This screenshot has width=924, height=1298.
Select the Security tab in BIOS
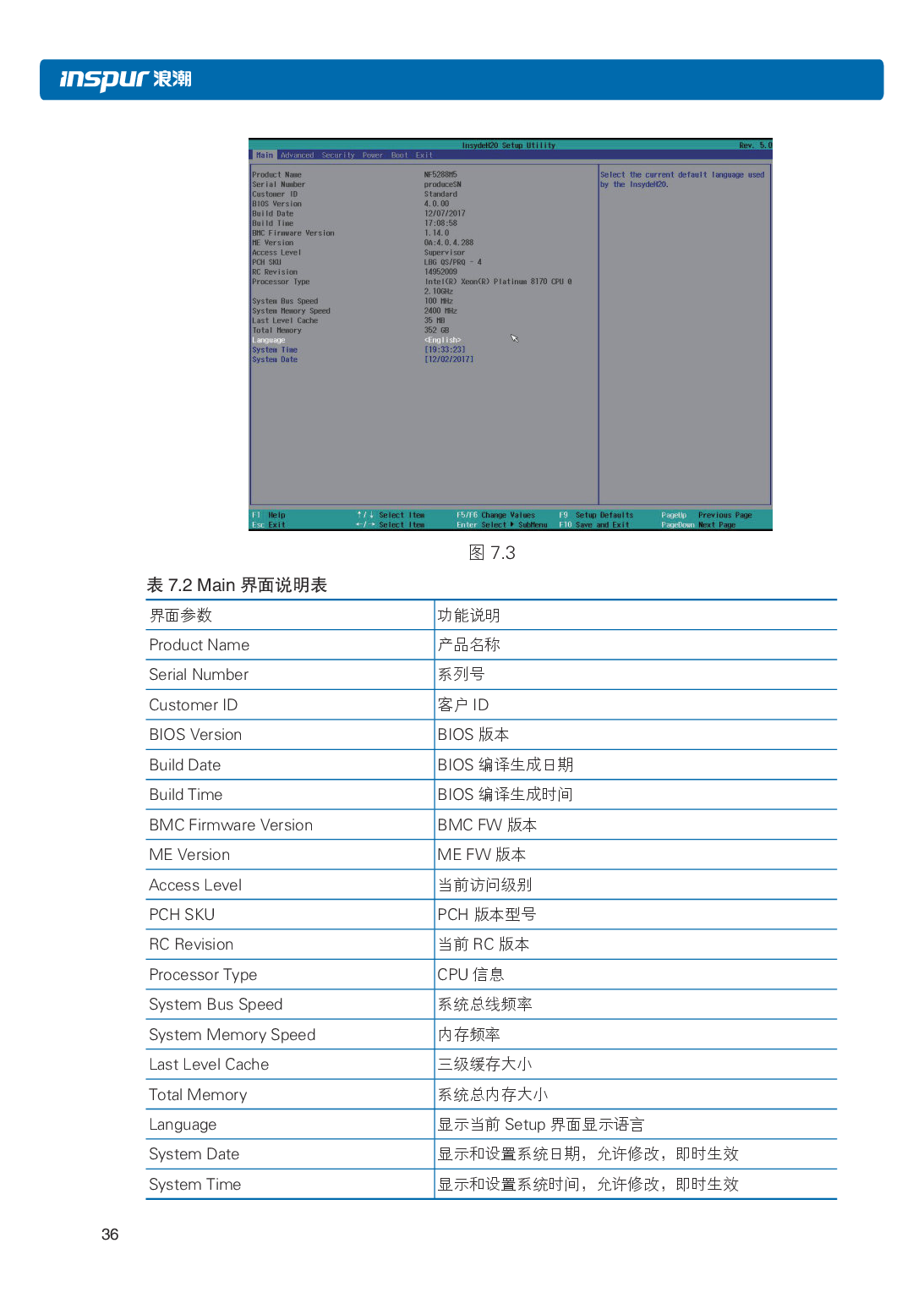pyautogui.click(x=338, y=156)
